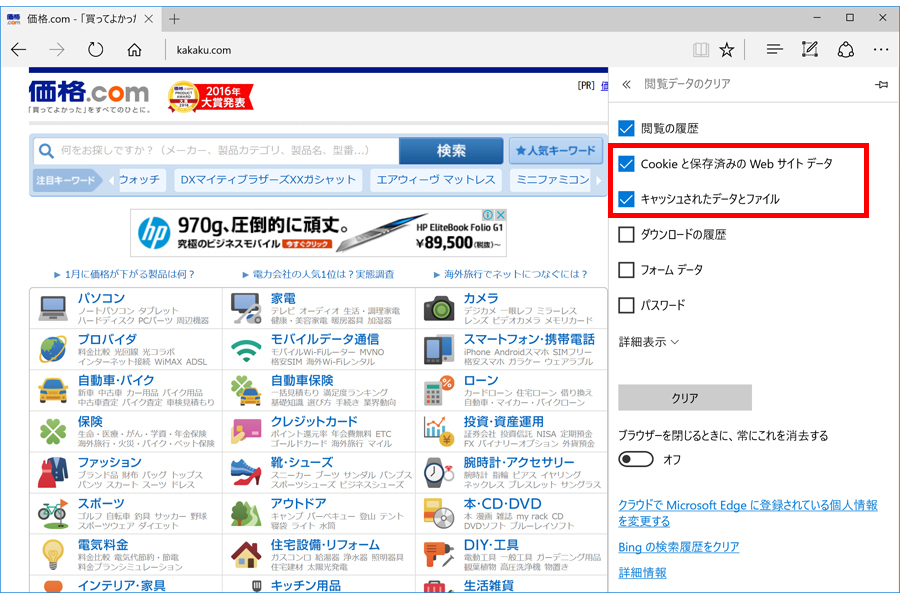Close the 価格.com tab

pyautogui.click(x=148, y=19)
